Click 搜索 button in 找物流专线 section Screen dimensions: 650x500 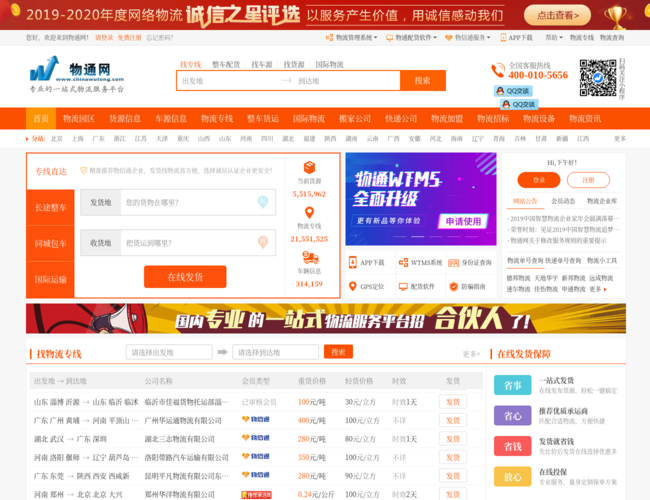338,352
